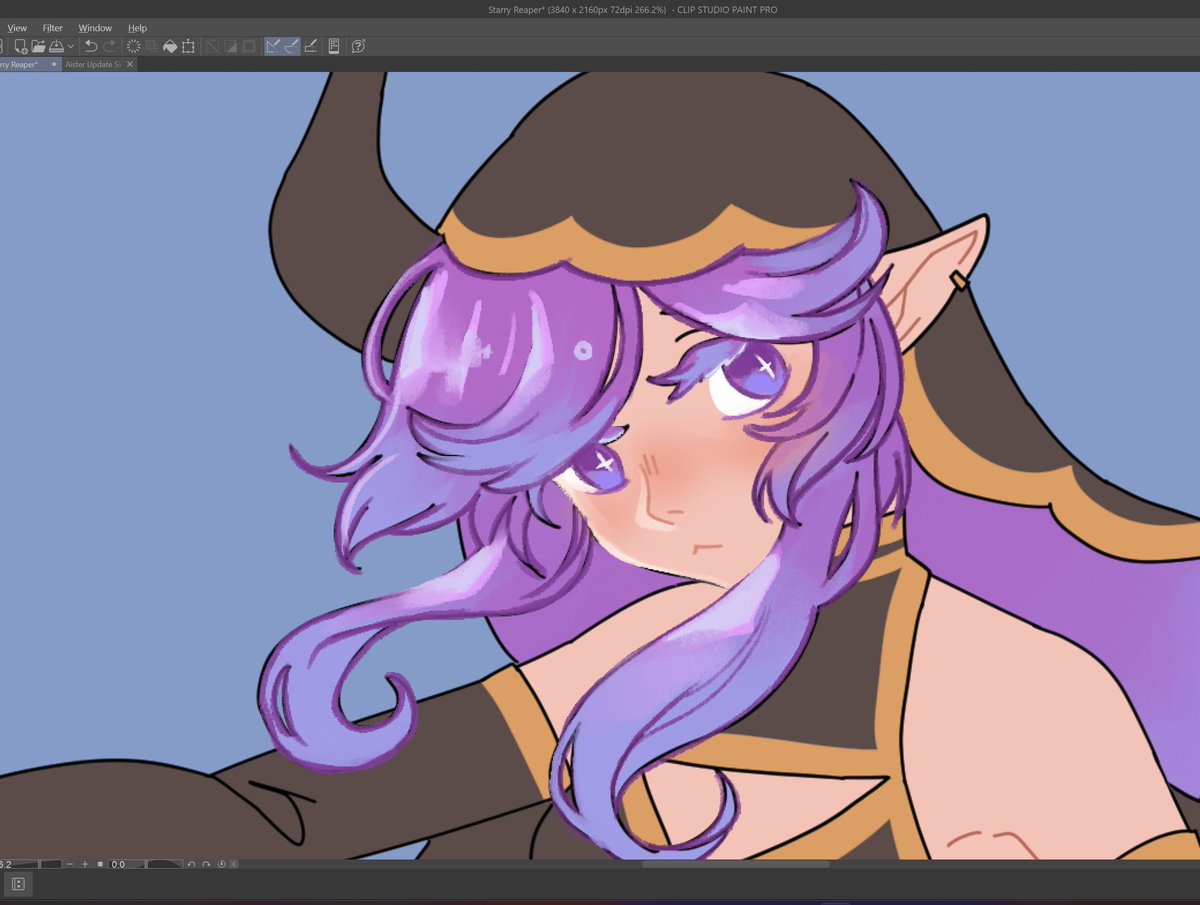Switch to the Aister Update canvas tab

coord(93,64)
